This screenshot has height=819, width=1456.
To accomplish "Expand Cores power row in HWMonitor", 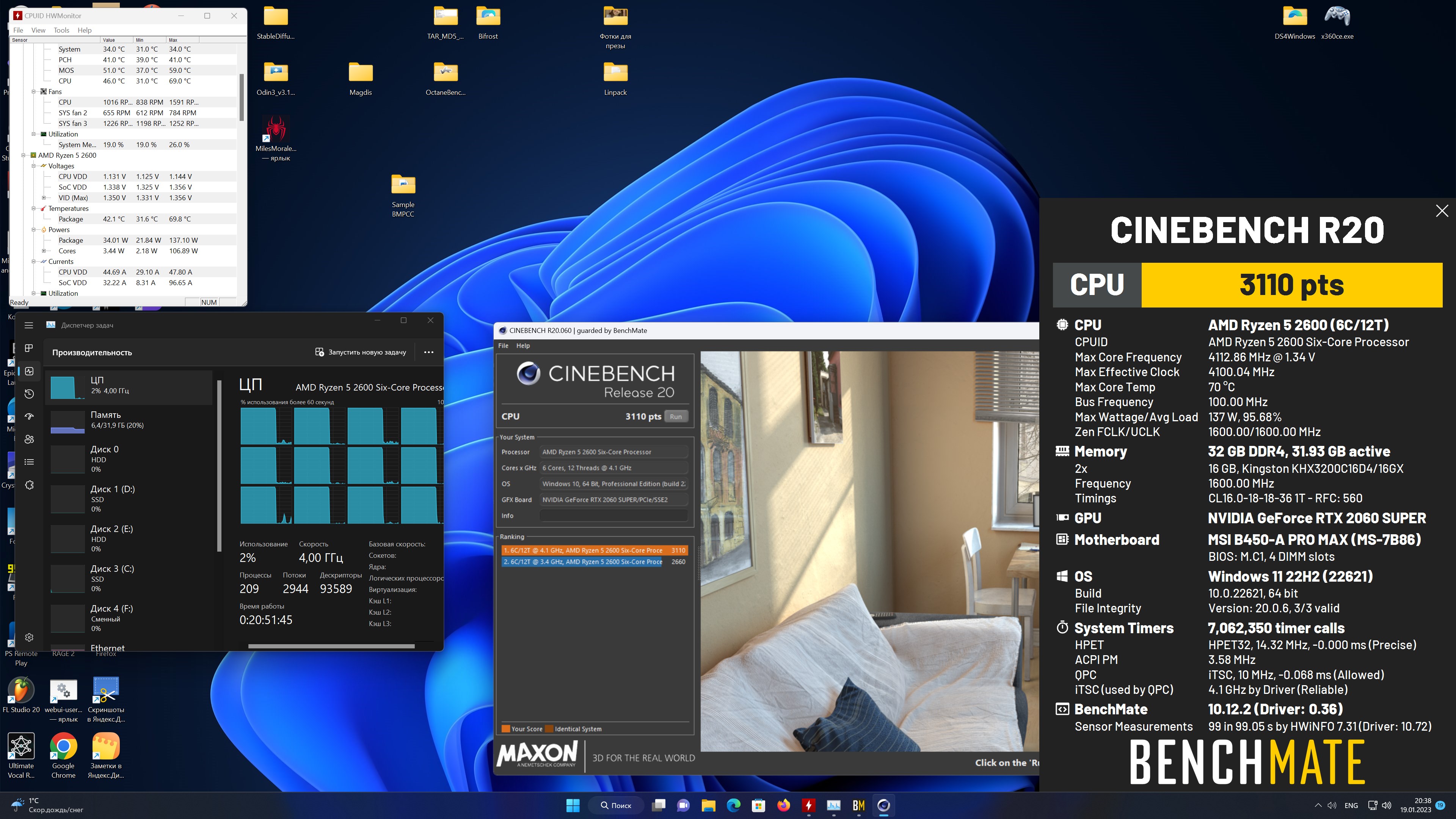I will (x=44, y=251).
